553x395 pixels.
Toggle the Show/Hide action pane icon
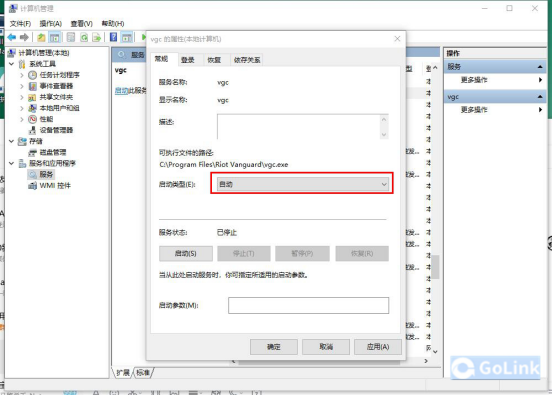pos(127,37)
